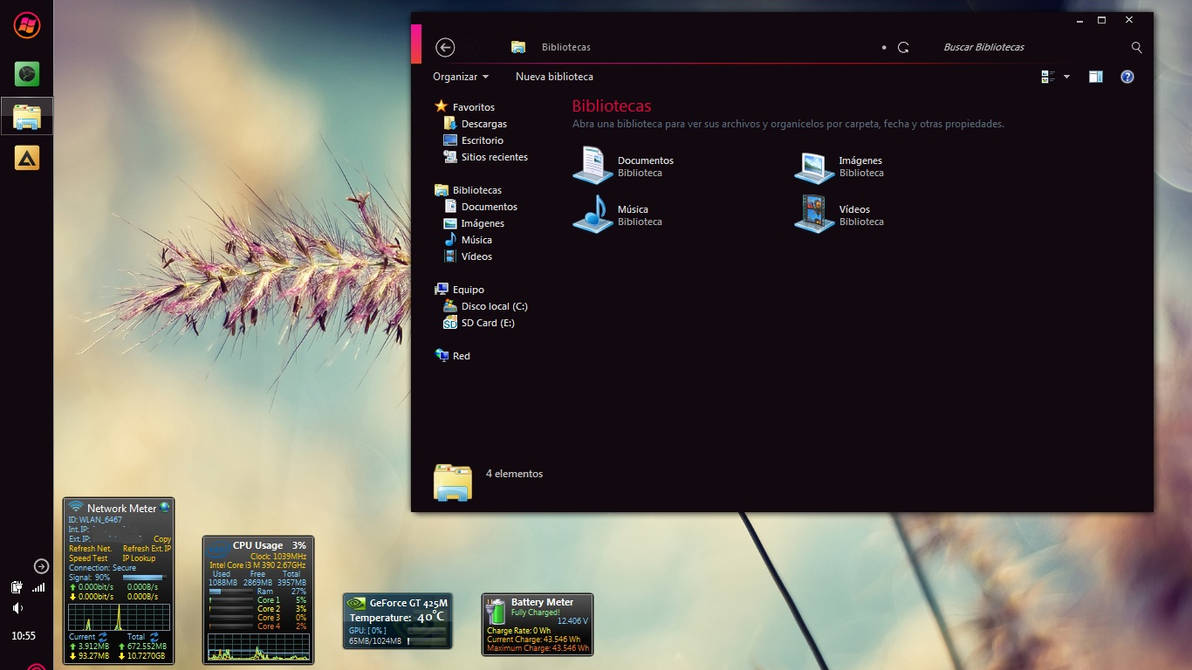
Task: Select Red in navigation pane
Action: pos(461,356)
